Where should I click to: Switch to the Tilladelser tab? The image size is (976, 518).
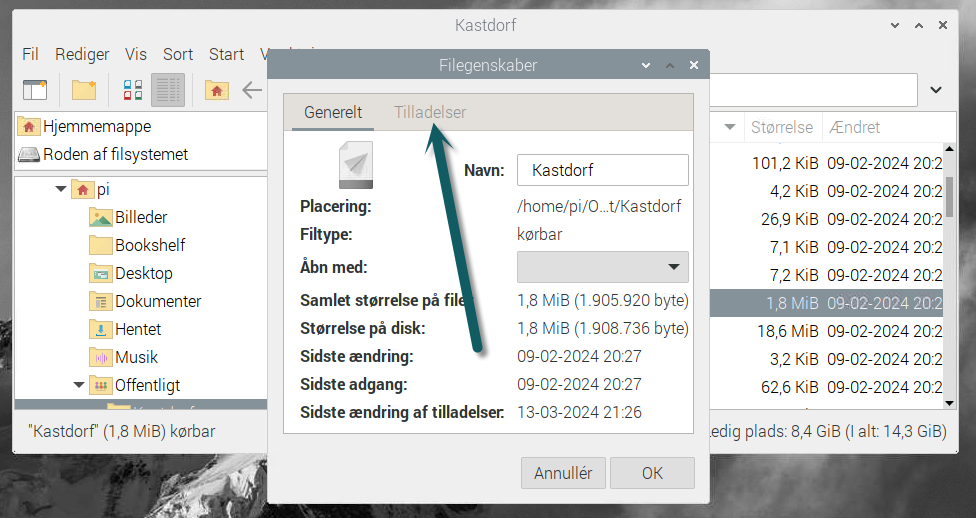pyautogui.click(x=430, y=112)
